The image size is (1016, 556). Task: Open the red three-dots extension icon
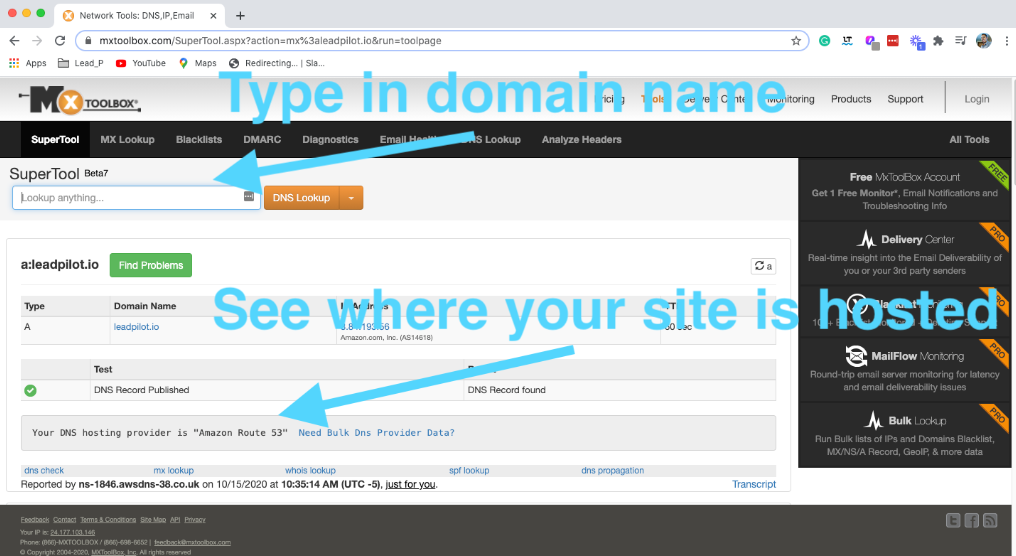pyautogui.click(x=892, y=41)
